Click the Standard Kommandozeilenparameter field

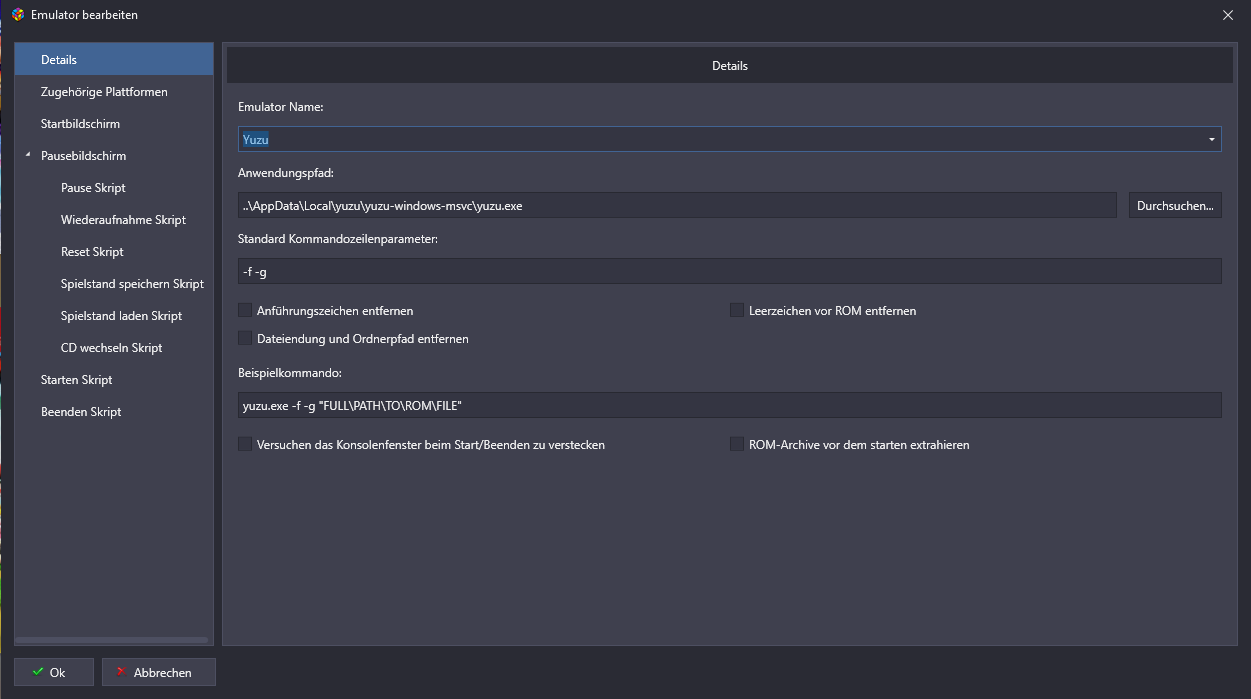click(x=730, y=271)
